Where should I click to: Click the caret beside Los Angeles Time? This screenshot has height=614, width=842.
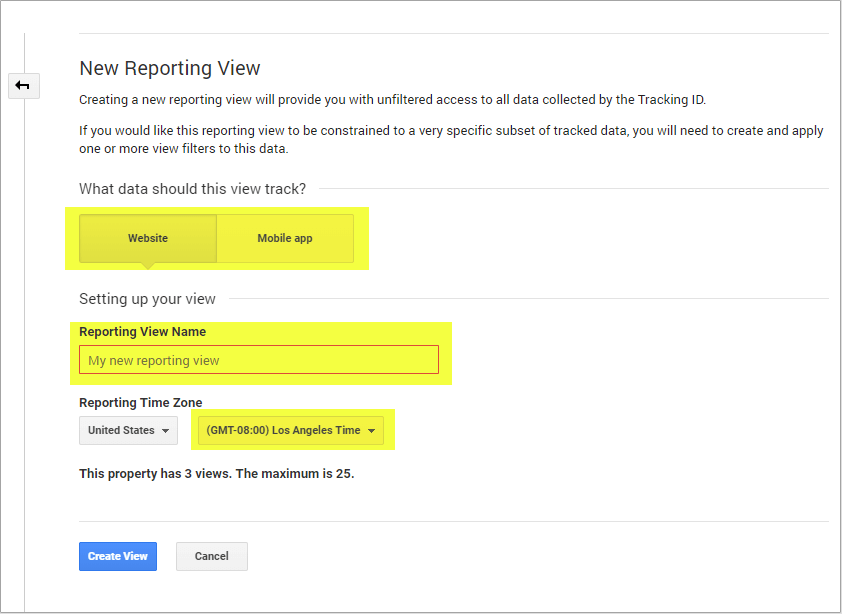371,431
